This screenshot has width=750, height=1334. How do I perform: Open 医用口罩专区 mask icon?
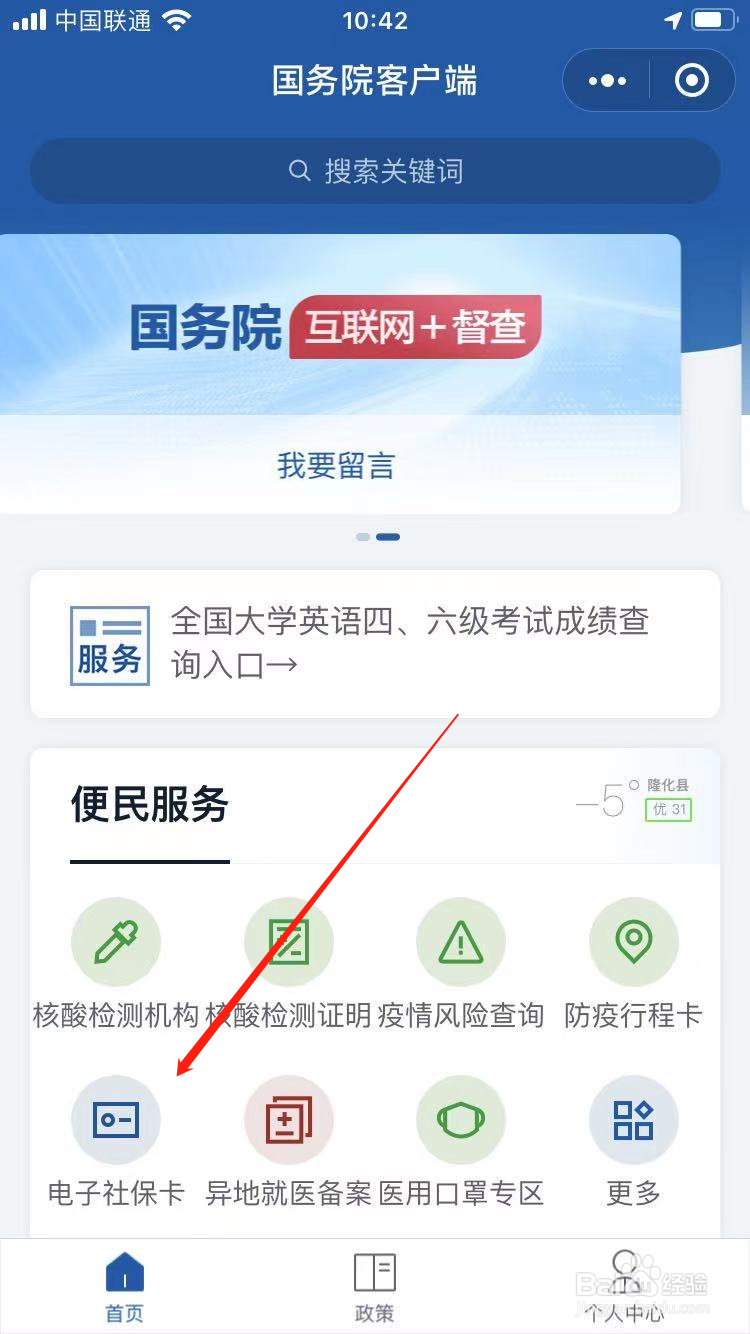(461, 1120)
